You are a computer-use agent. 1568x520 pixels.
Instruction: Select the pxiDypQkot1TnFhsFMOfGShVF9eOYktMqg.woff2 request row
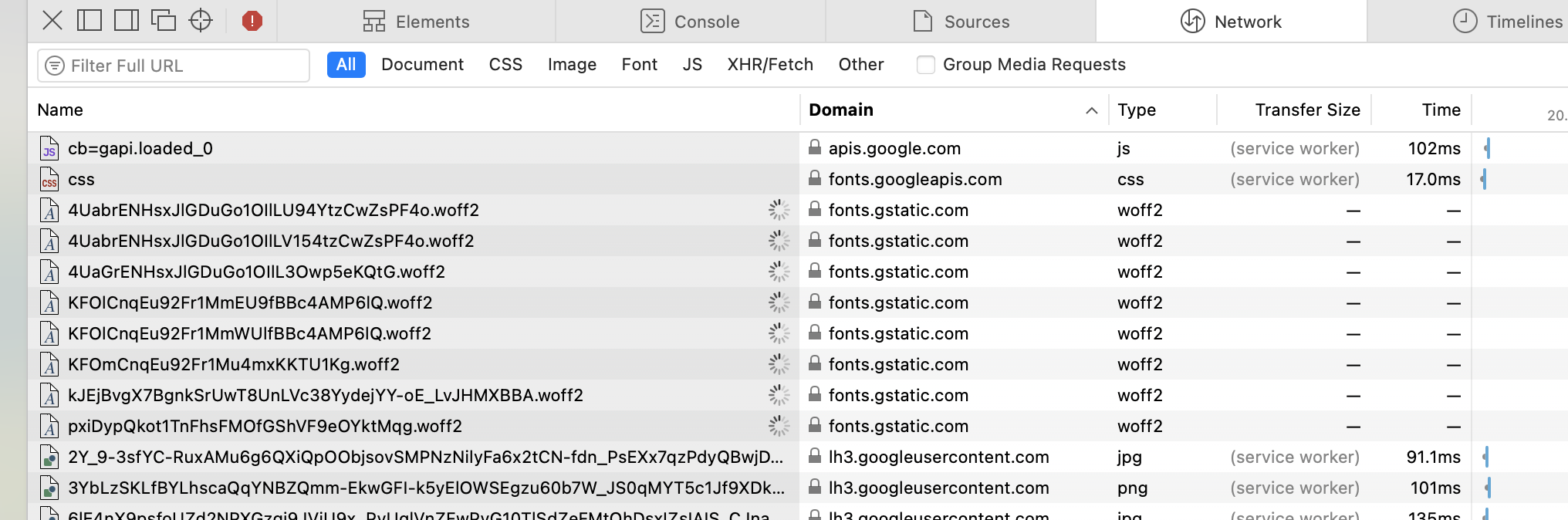click(x=265, y=426)
